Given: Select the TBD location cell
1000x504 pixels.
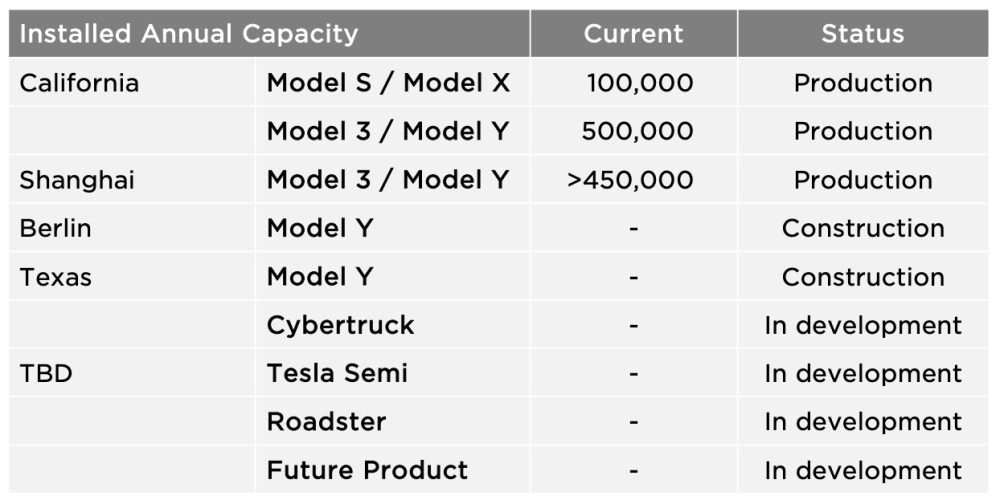Looking at the screenshot, I should (46, 374).
